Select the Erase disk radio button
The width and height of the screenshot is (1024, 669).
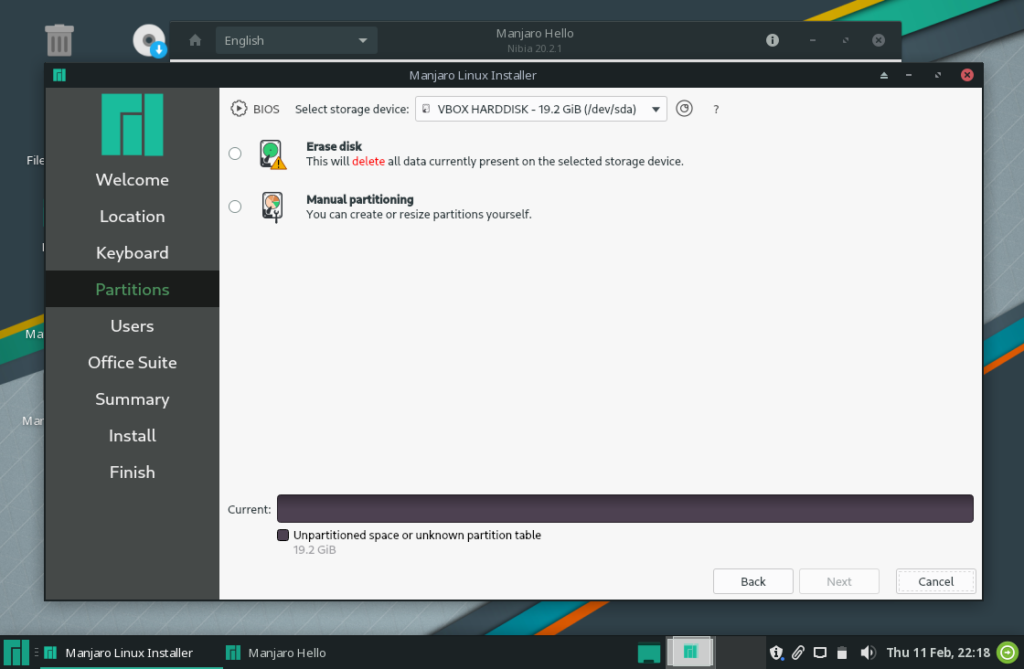click(235, 154)
